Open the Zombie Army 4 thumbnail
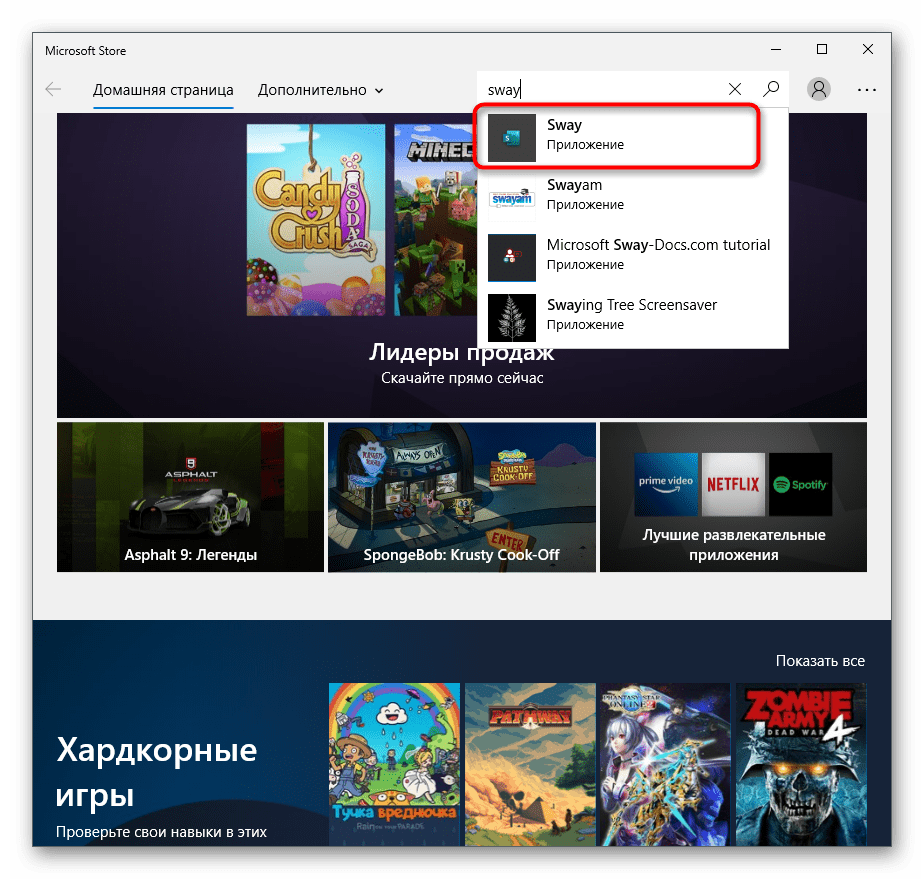Image resolution: width=924 pixels, height=879 pixels. 801,764
